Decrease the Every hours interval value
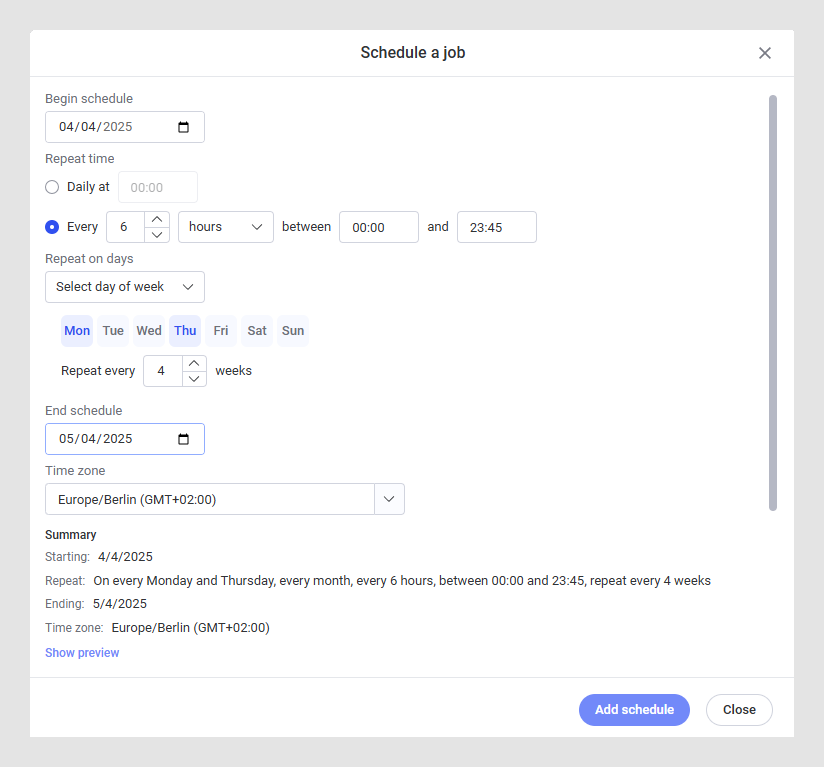Image resolution: width=824 pixels, height=767 pixels. point(158,235)
